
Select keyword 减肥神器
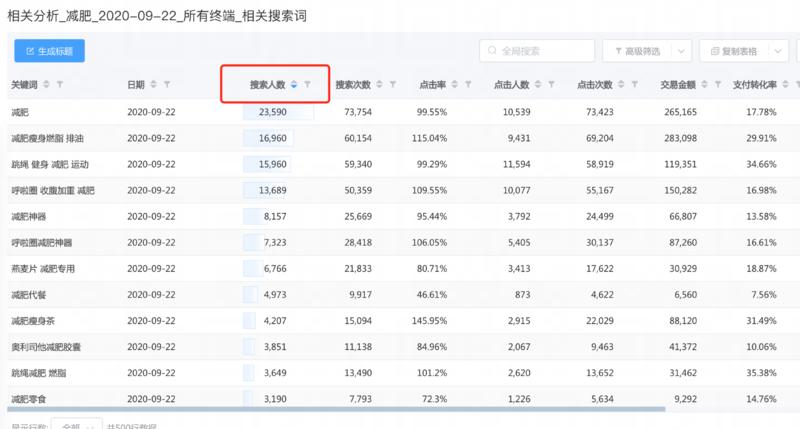pyautogui.click(x=29, y=216)
